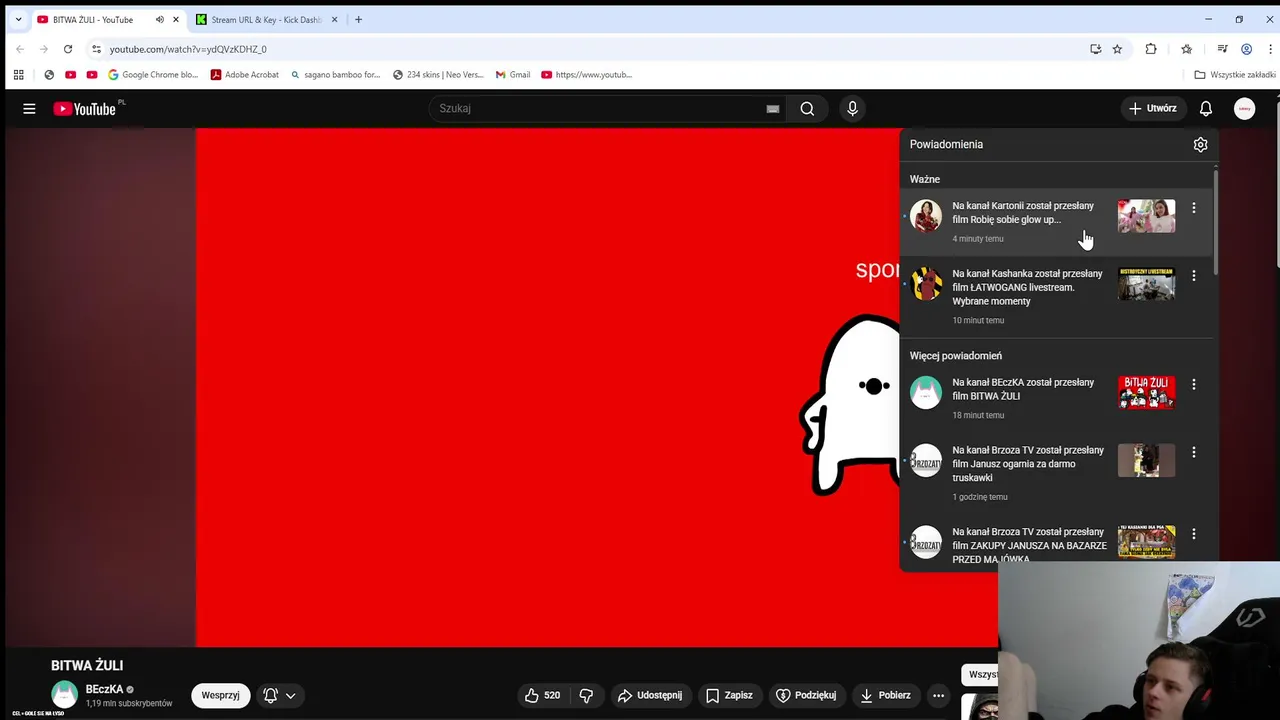Click the Kashanka notification video thumbnail
Viewport: 1280px width, 720px height.
tap(1146, 284)
